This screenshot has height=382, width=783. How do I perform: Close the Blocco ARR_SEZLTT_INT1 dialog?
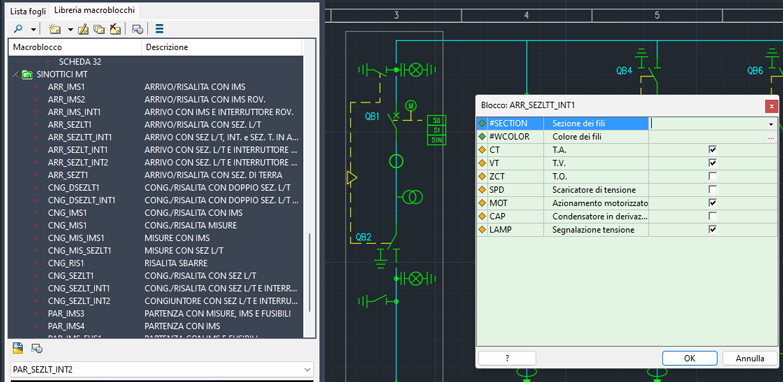coord(772,106)
